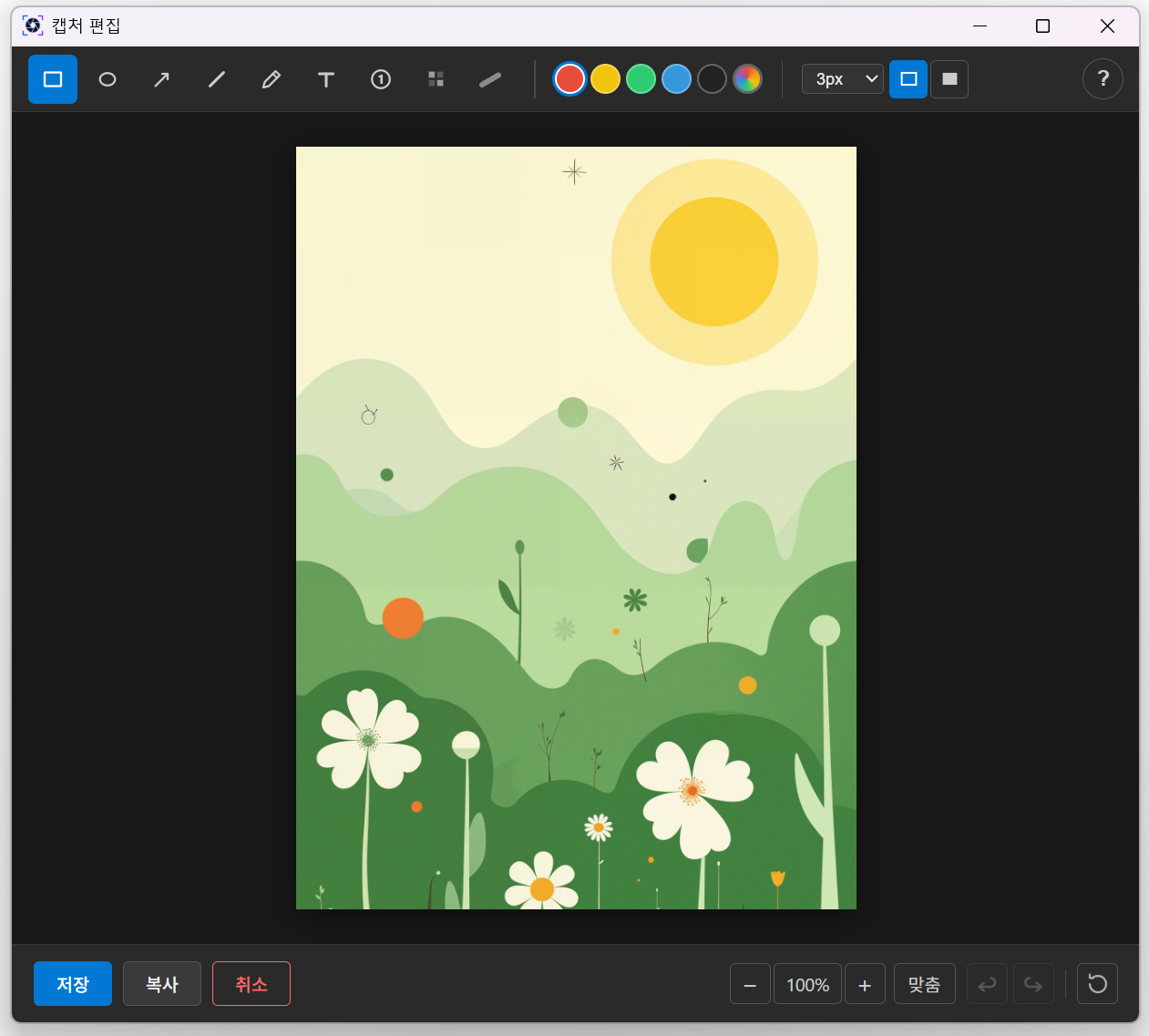Pick the green color swatch
This screenshot has width=1149, height=1036.
click(x=641, y=79)
